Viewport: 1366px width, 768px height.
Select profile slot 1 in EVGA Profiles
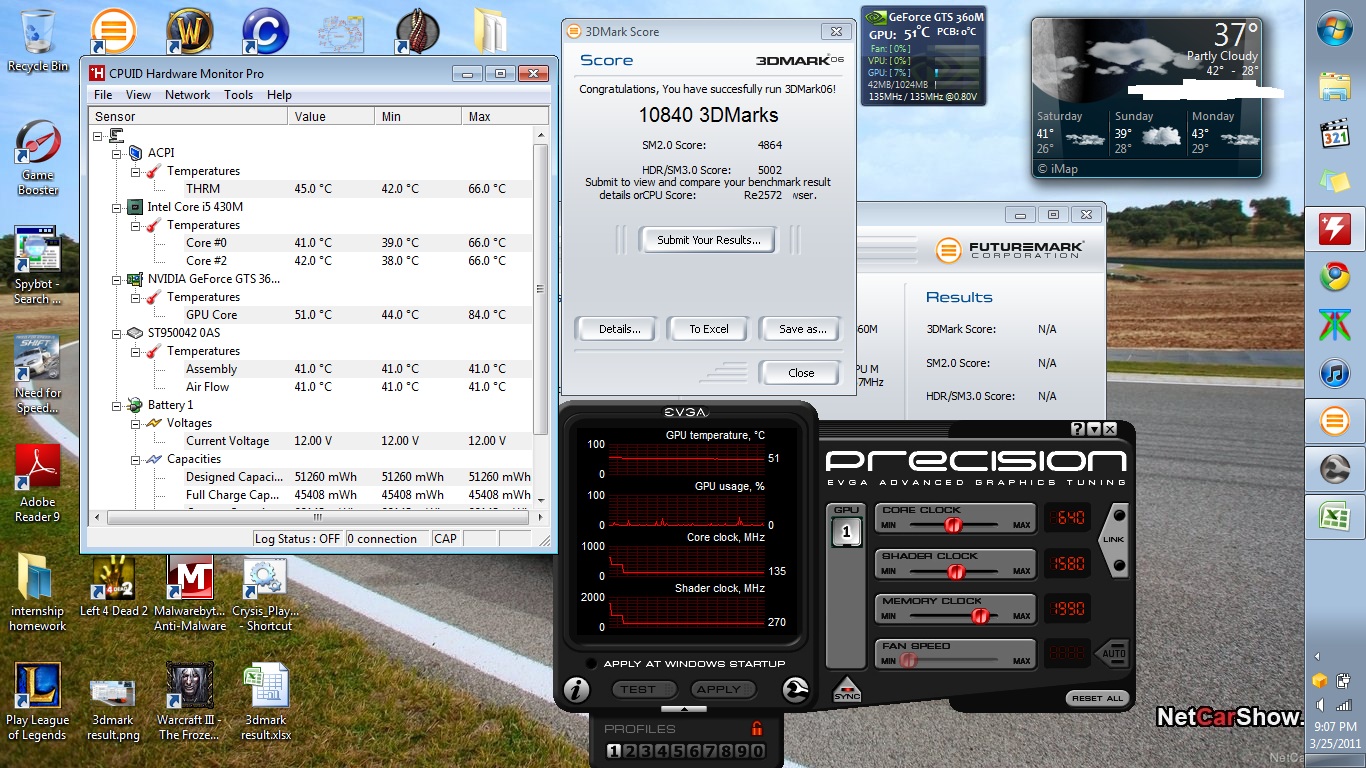tap(614, 751)
